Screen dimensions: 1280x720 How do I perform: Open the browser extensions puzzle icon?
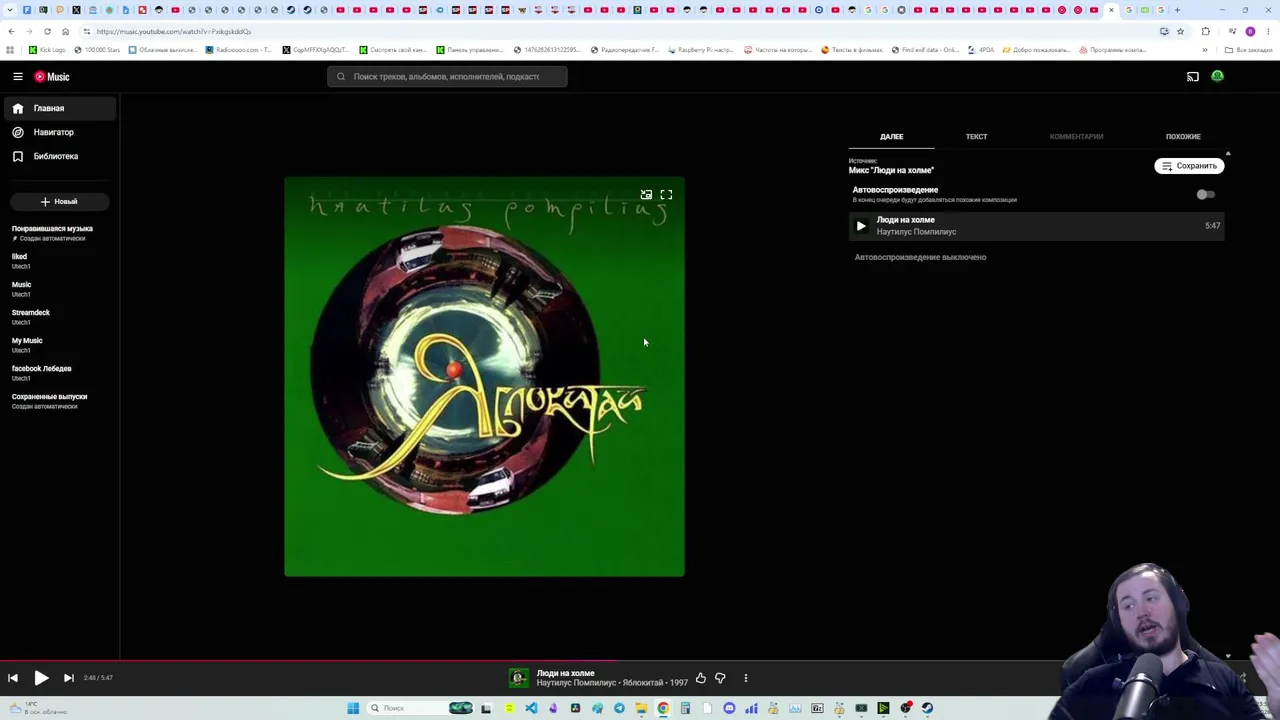coord(1205,31)
